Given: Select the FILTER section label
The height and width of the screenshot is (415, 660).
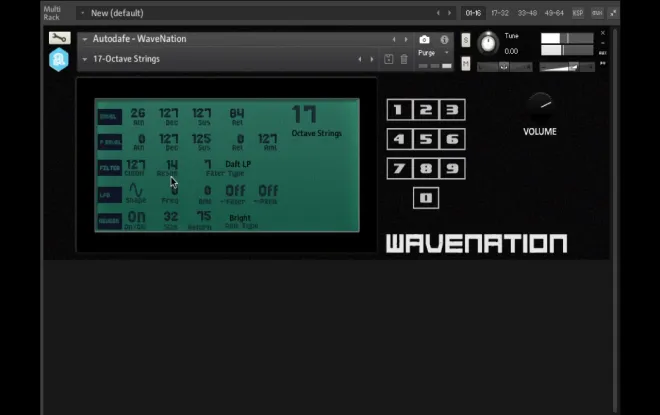Looking at the screenshot, I should (x=110, y=168).
